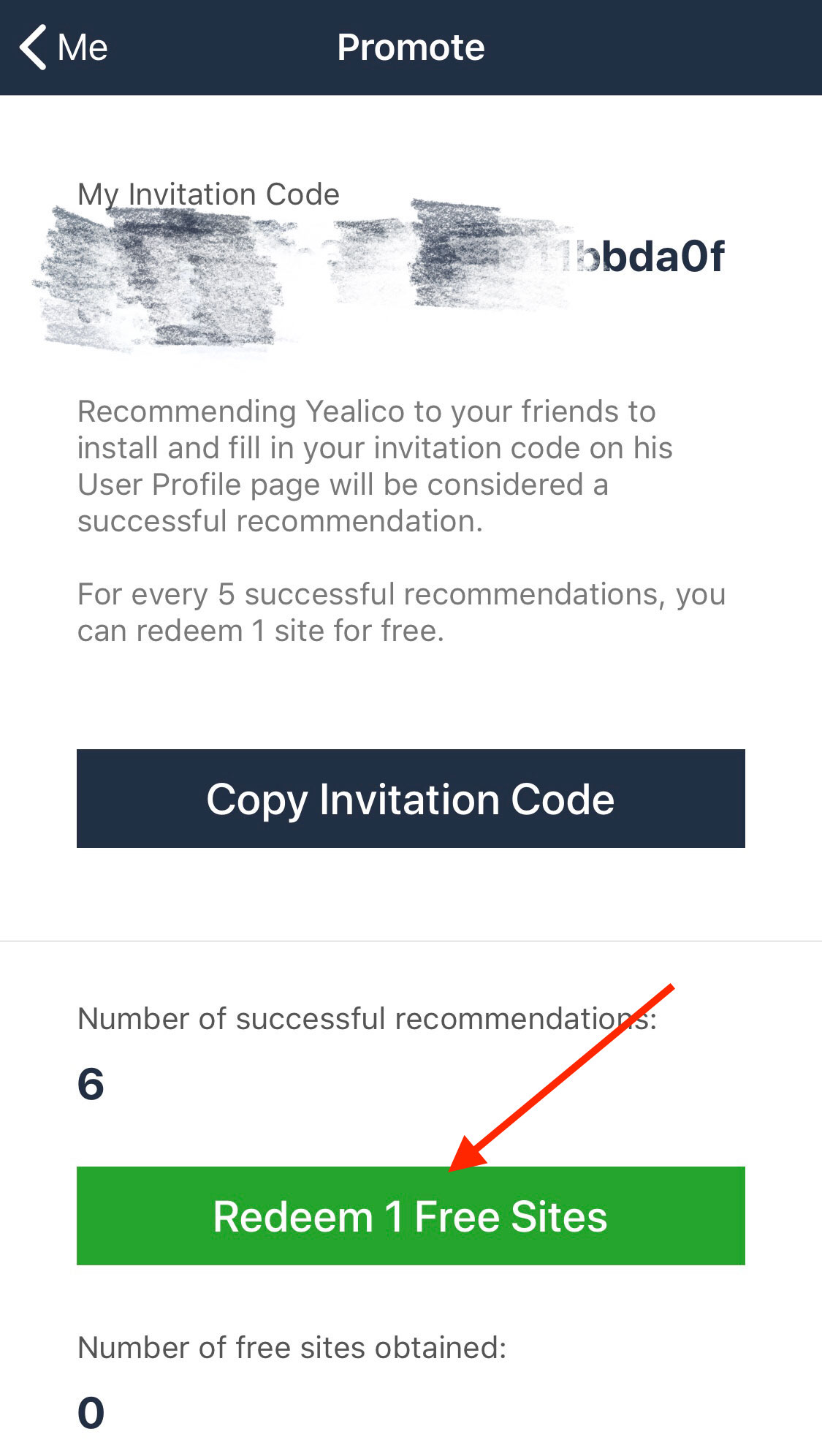Tap the back chevron icon
This screenshot has height=1456, width=822.
(34, 48)
